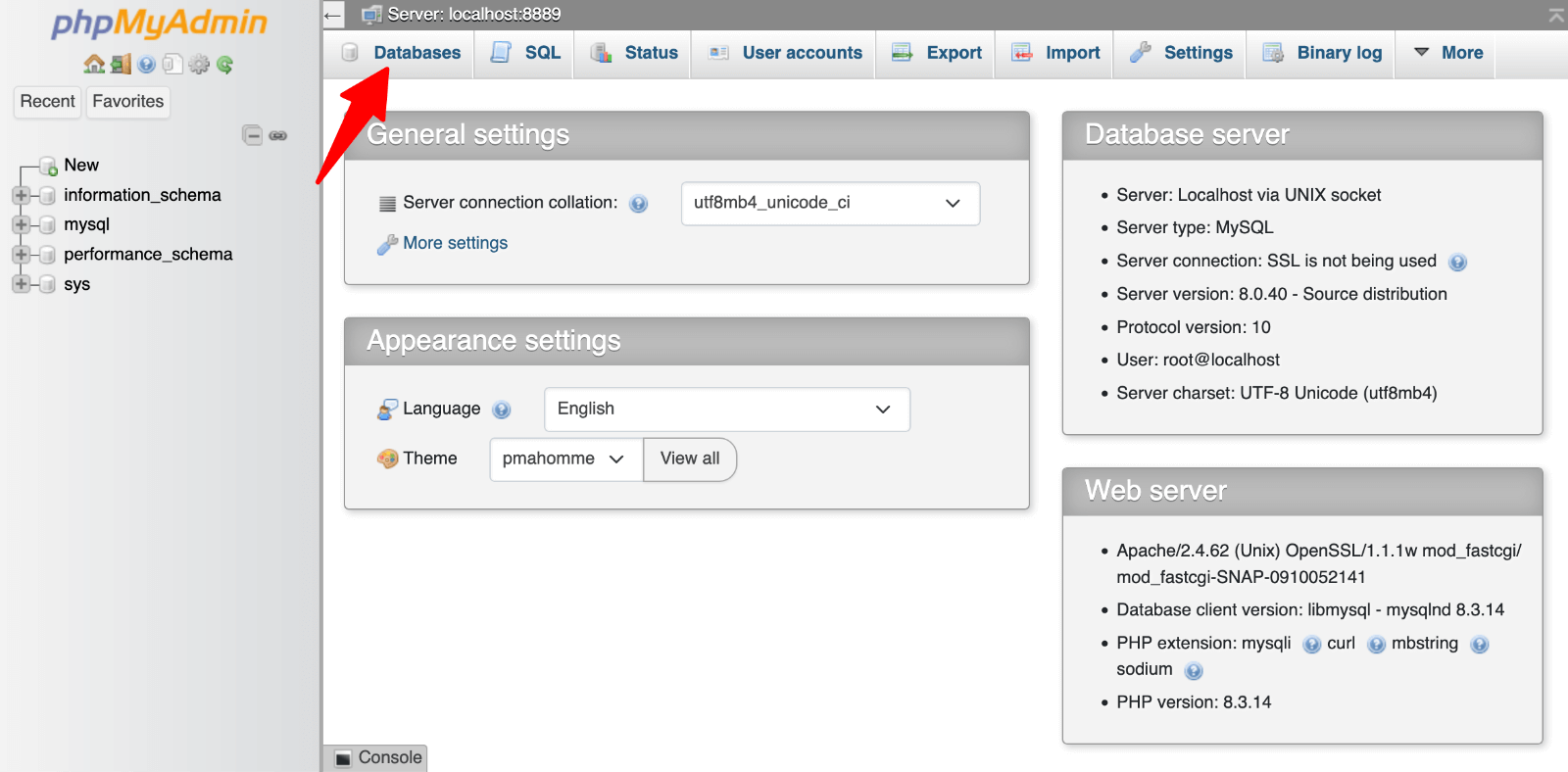Image resolution: width=1568 pixels, height=772 pixels.
Task: Click the text 'Server charset: UTF-8 Unicode (utf8mb4)'
Action: pyautogui.click(x=1277, y=393)
